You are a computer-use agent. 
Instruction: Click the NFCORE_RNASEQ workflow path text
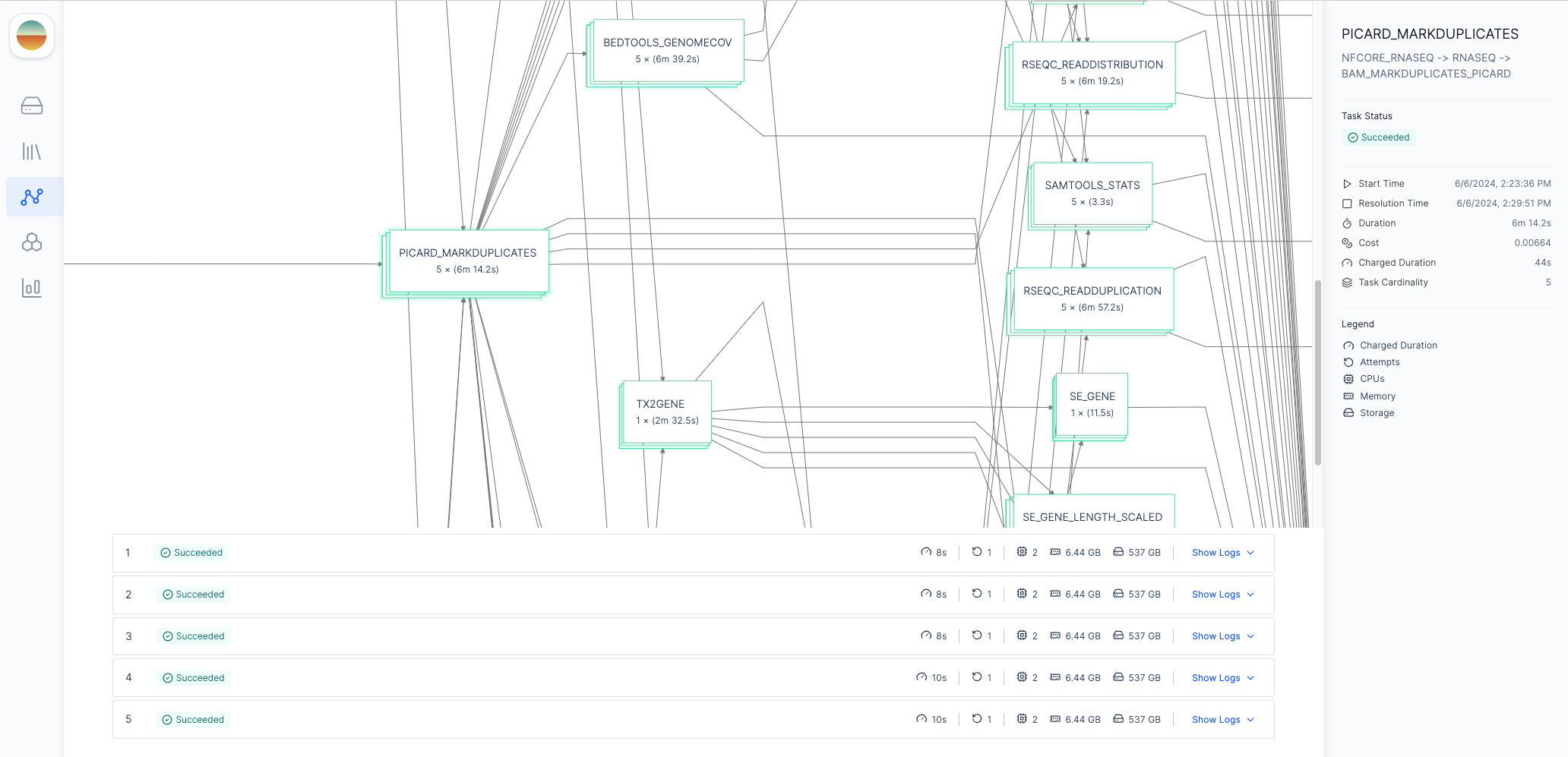point(1426,66)
